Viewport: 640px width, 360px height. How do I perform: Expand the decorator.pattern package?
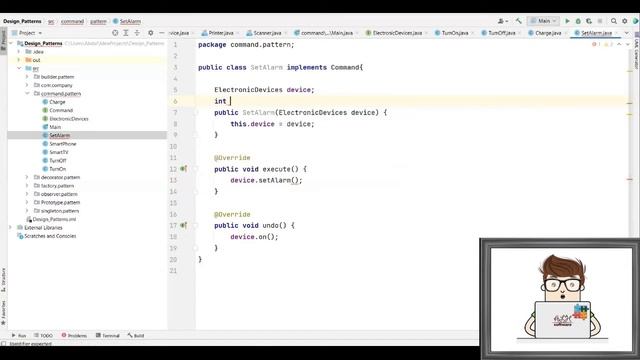click(x=27, y=177)
